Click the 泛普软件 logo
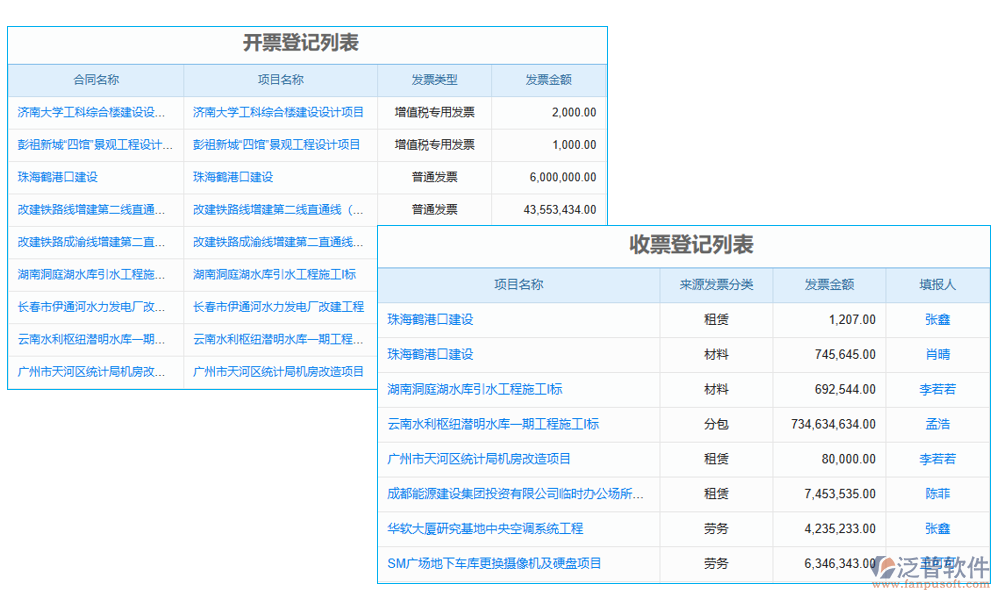Screen dimensions: 1000x600 (x=937, y=564)
